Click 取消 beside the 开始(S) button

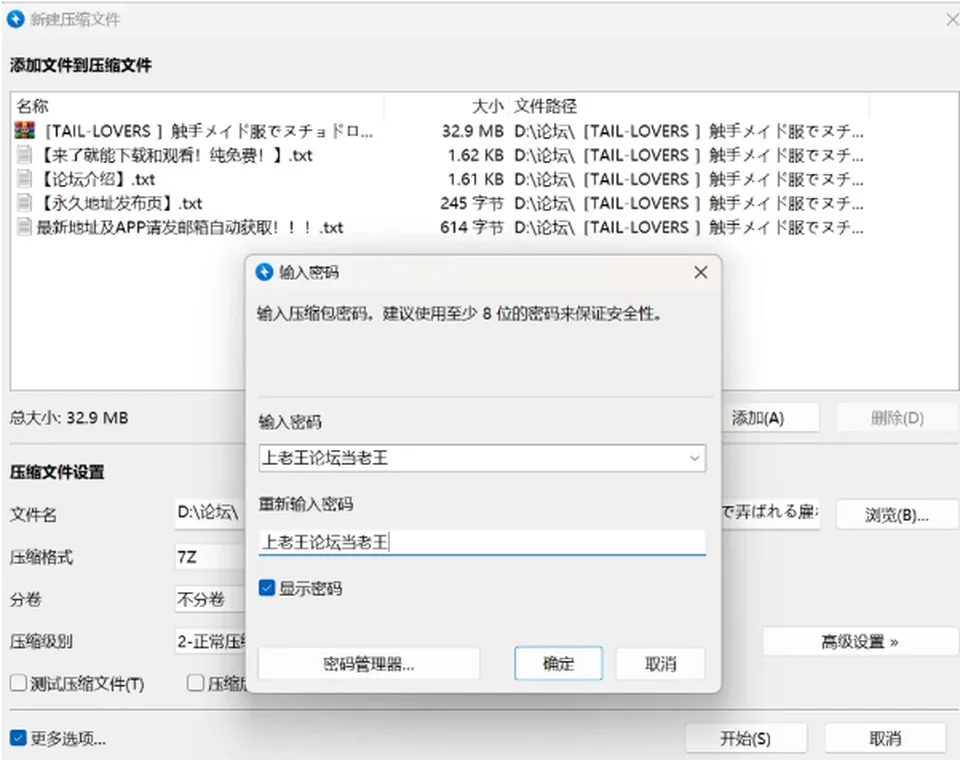pyautogui.click(x=885, y=739)
